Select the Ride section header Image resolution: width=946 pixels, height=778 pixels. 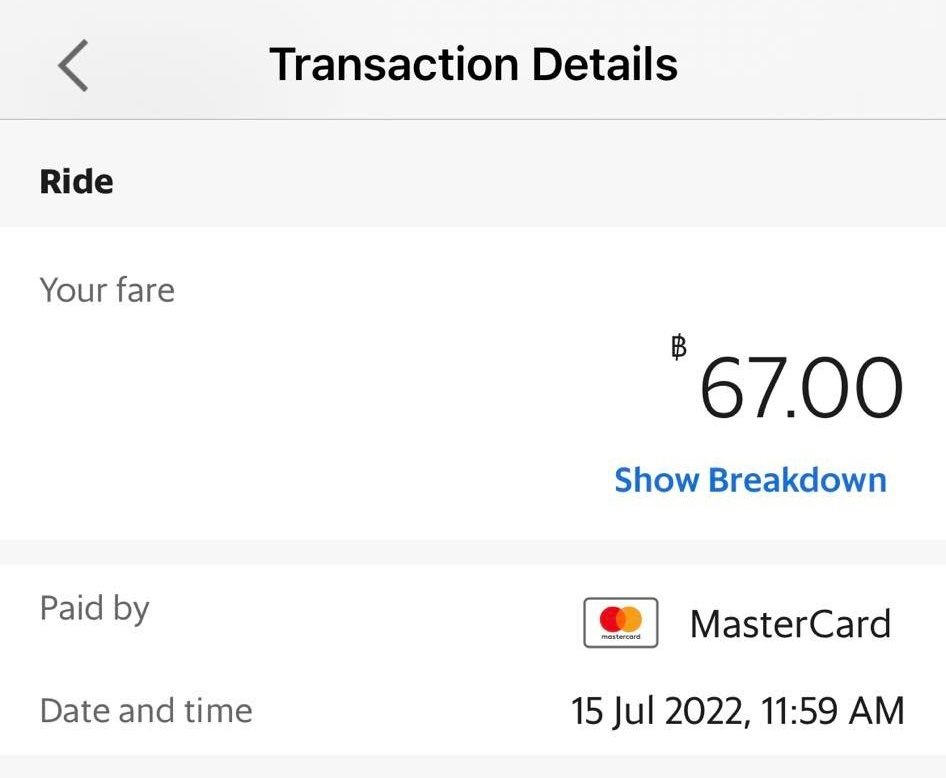coord(76,182)
